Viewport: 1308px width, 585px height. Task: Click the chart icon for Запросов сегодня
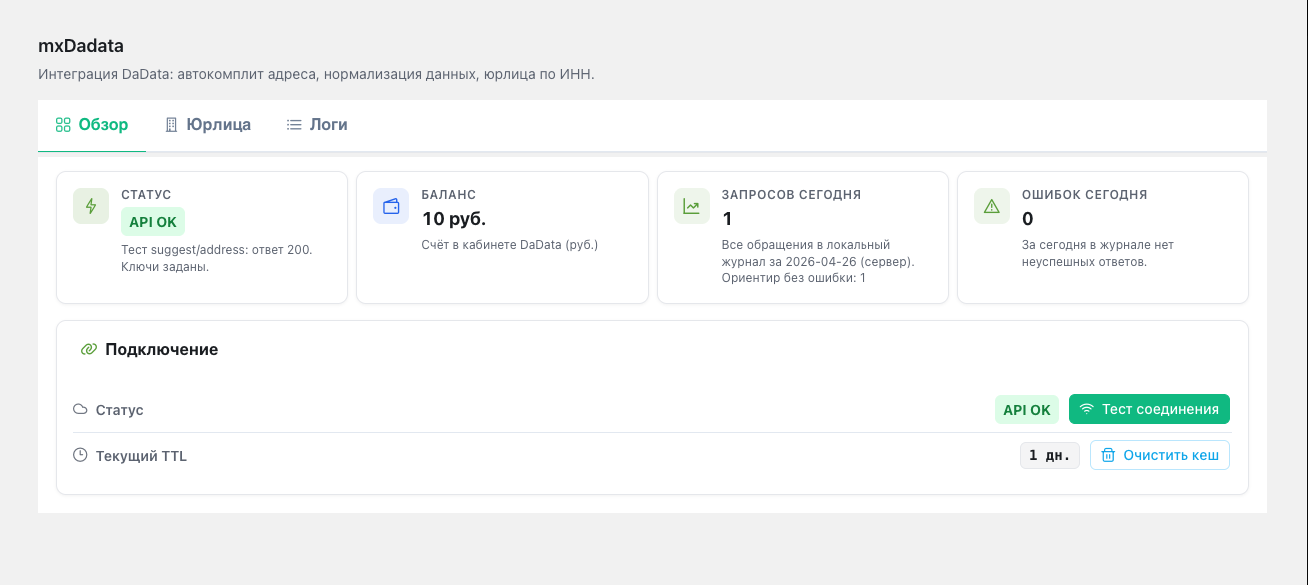[691, 206]
